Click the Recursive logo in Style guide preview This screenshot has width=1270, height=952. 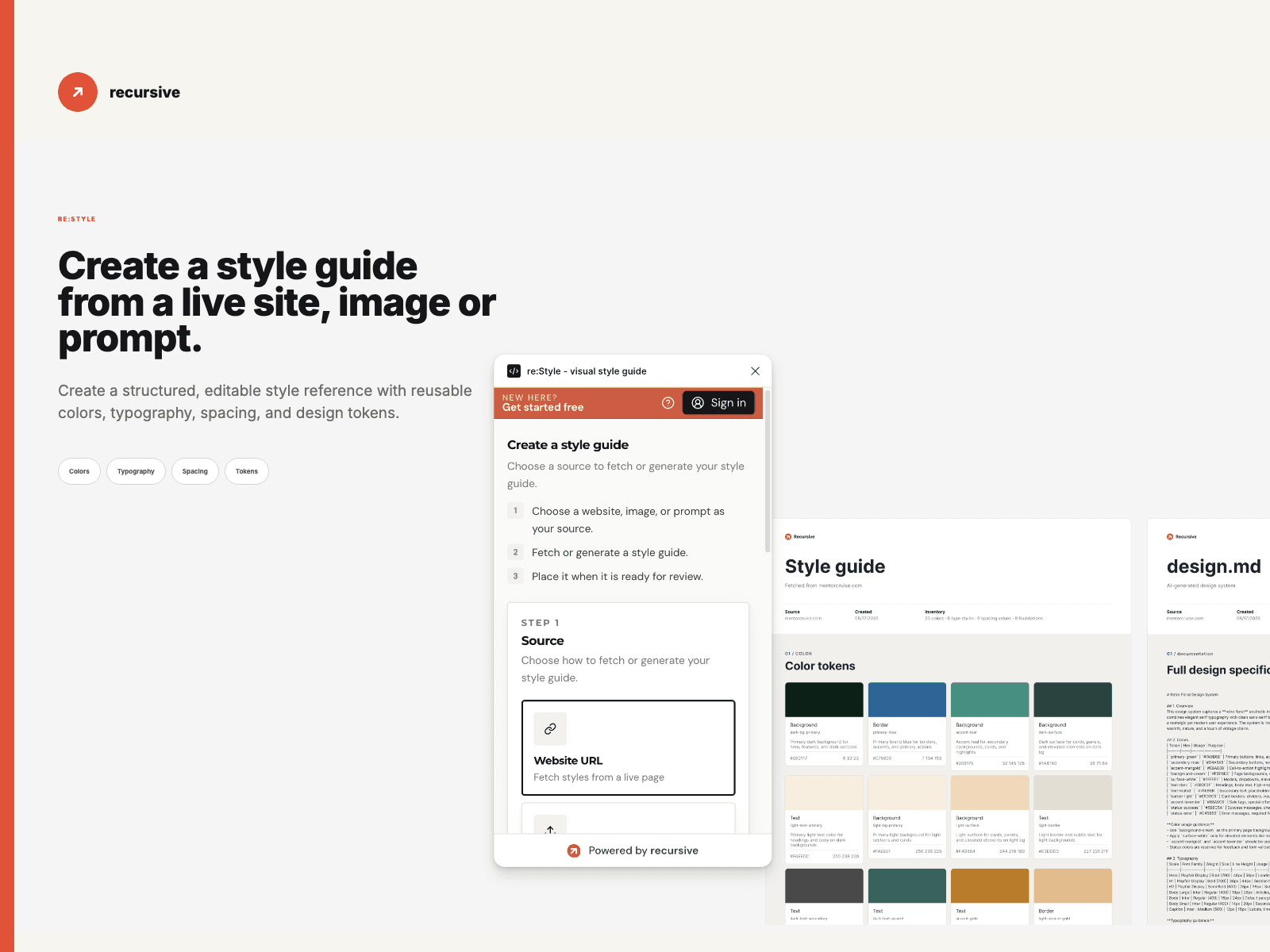[800, 537]
